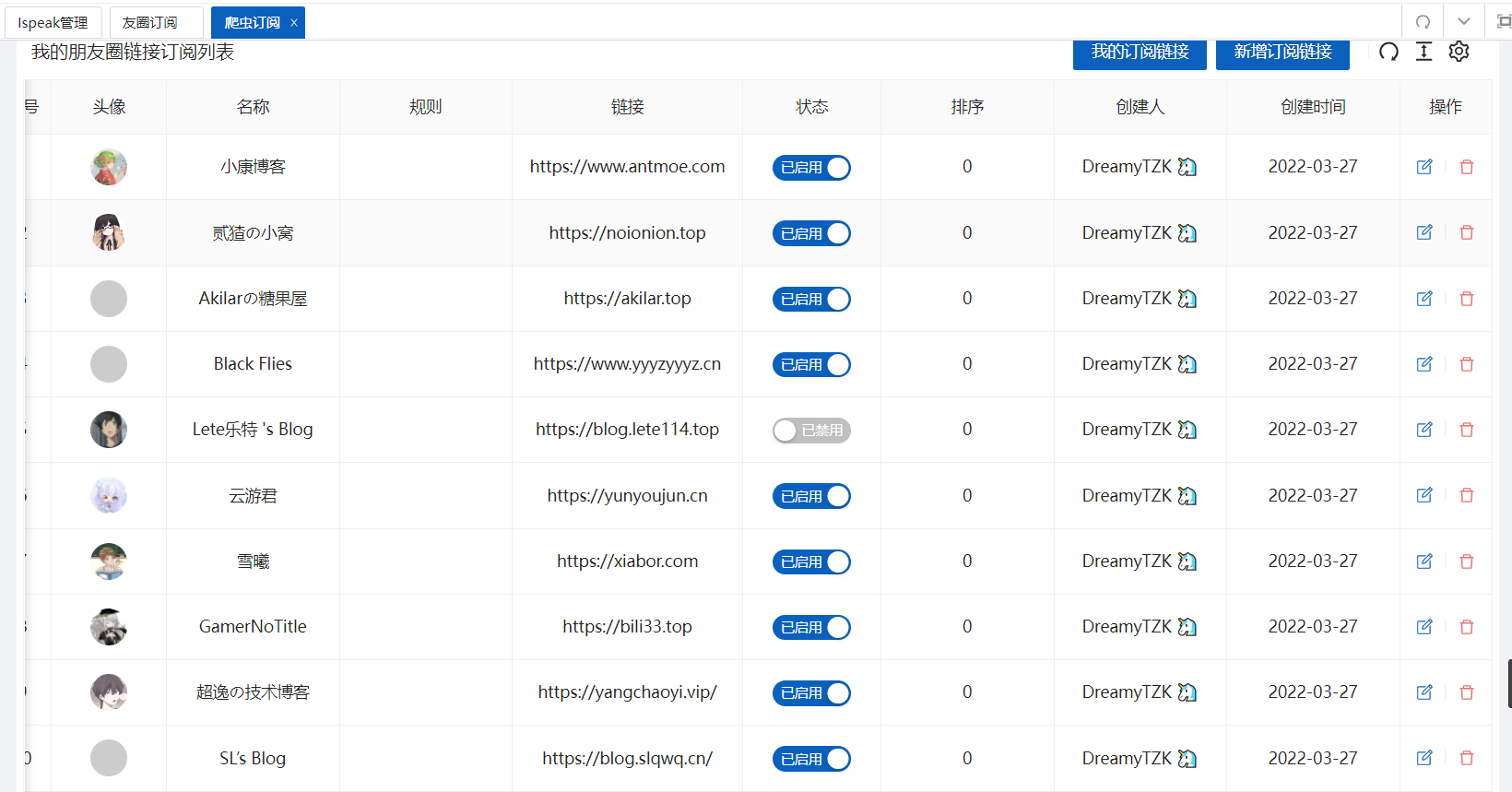Edit the 小康博客 row
Viewport: 1512px width, 792px height.
(x=1424, y=167)
